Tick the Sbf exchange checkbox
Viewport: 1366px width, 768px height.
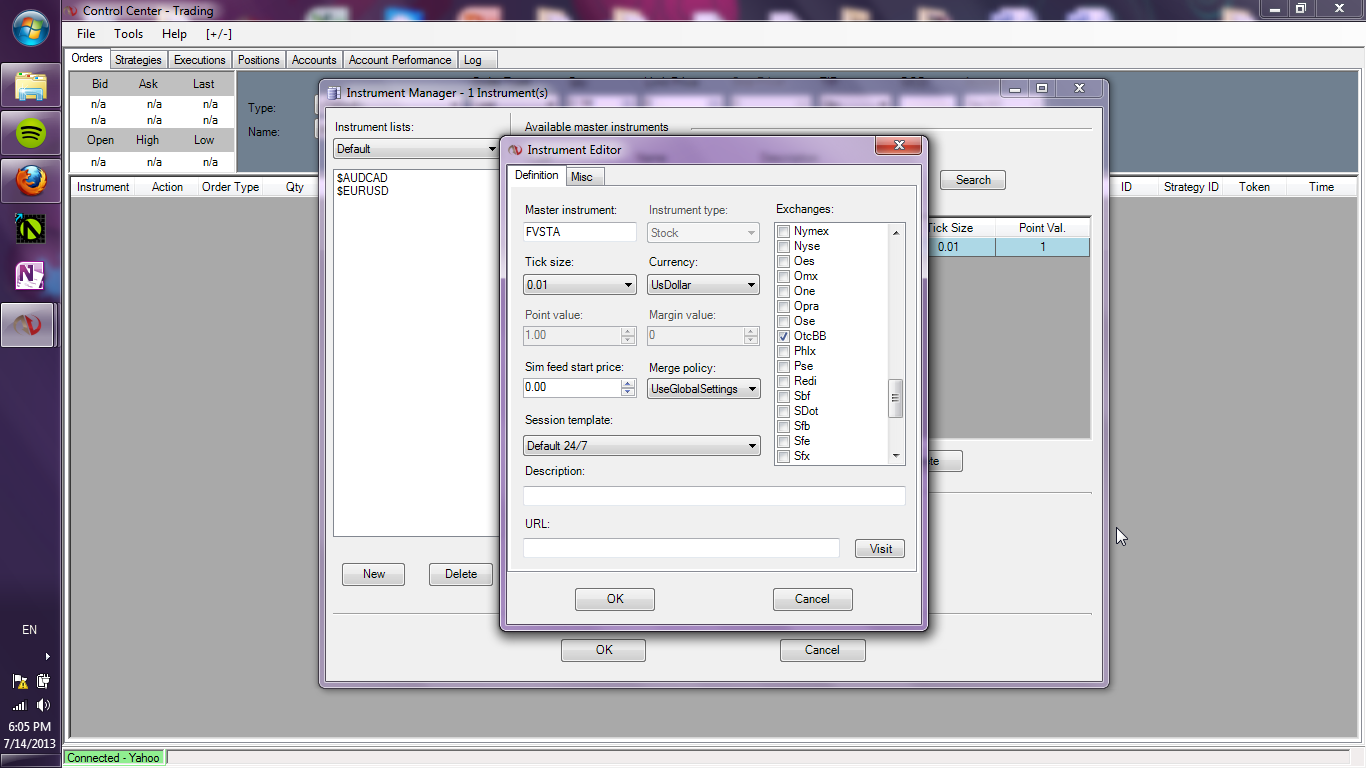(783, 396)
